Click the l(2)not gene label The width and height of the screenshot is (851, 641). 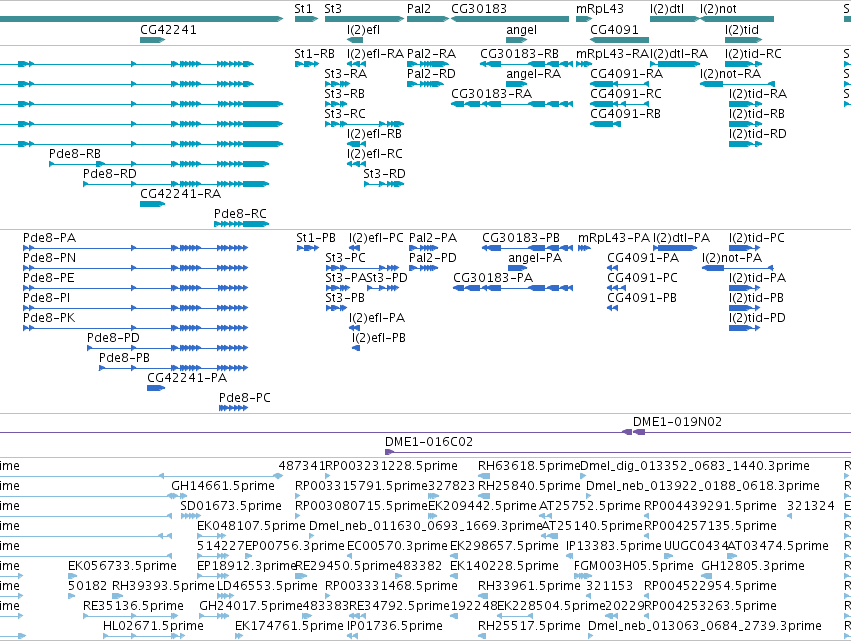point(718,9)
